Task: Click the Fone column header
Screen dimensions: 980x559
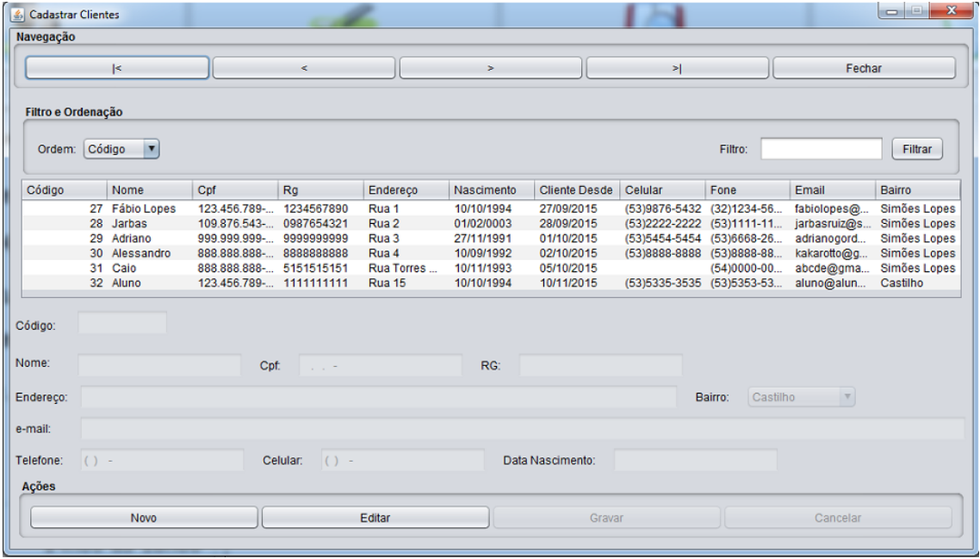Action: (x=748, y=190)
